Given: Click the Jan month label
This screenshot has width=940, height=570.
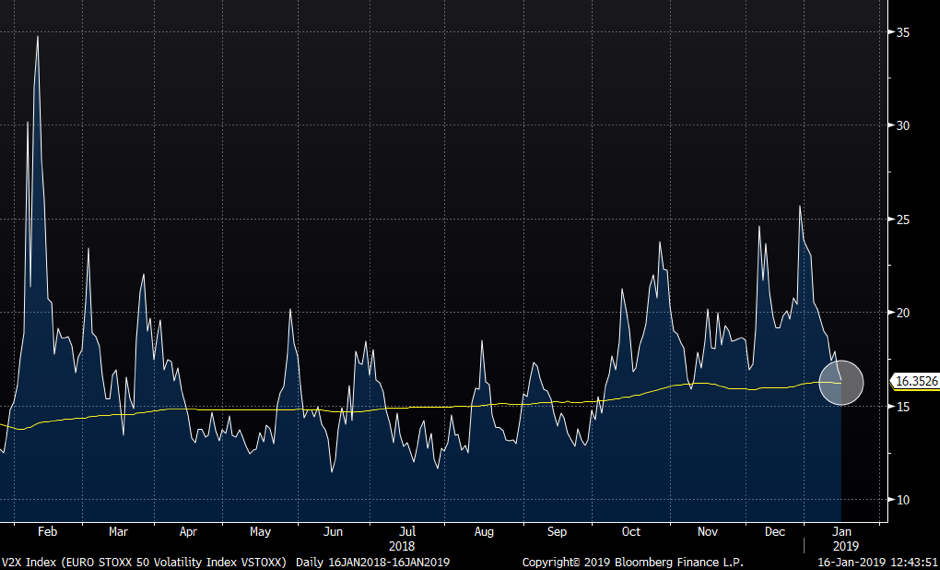Looking at the screenshot, I should [843, 532].
